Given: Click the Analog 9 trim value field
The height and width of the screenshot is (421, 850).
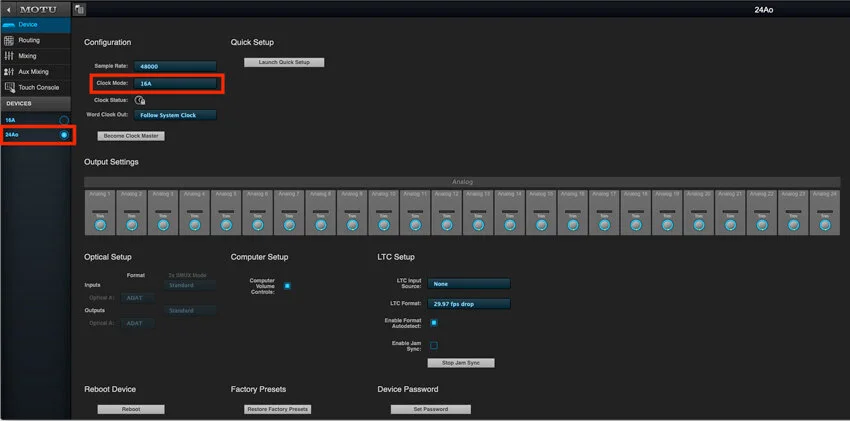Looking at the screenshot, I should pos(352,211).
